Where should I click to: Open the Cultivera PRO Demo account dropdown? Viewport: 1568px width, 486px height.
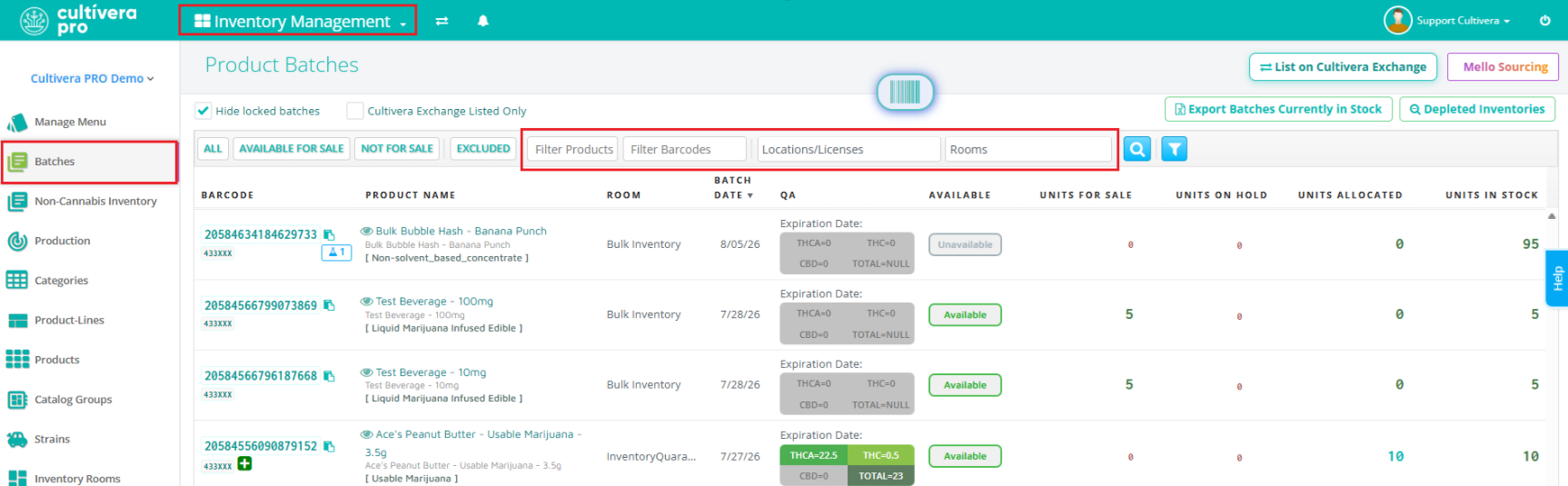pos(92,78)
